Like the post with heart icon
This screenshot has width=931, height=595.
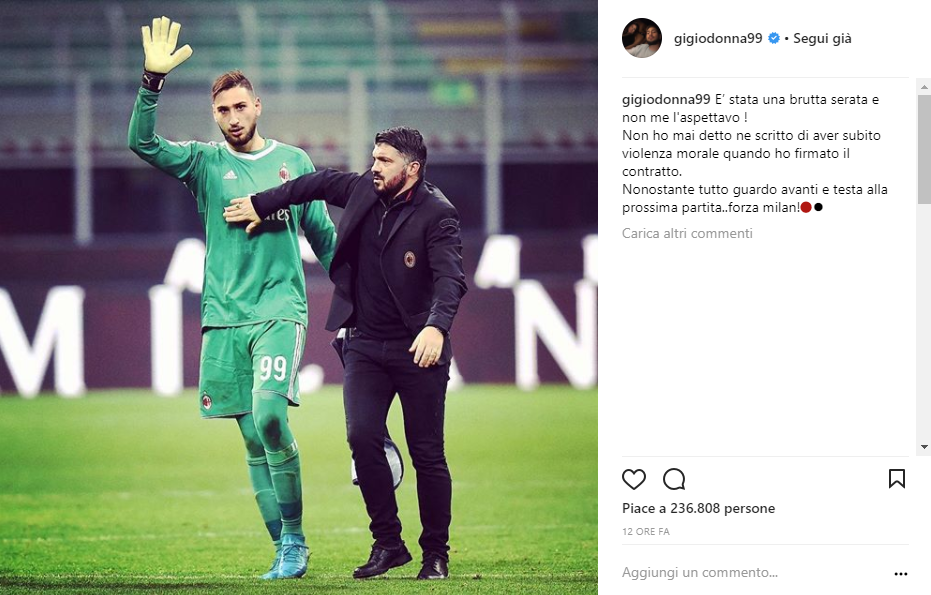[634, 479]
